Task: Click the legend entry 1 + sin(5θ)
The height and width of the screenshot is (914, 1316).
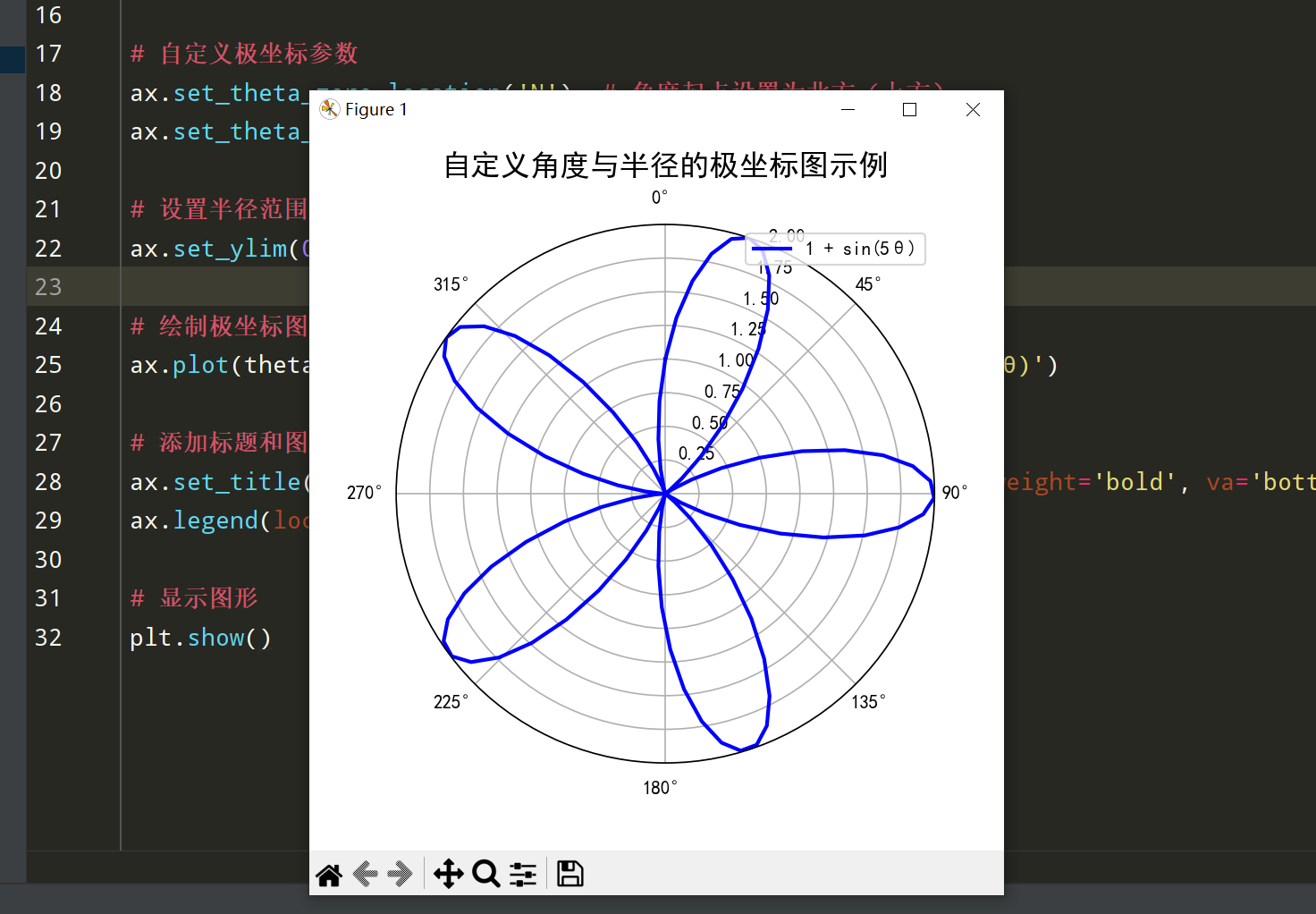Action: (835, 249)
